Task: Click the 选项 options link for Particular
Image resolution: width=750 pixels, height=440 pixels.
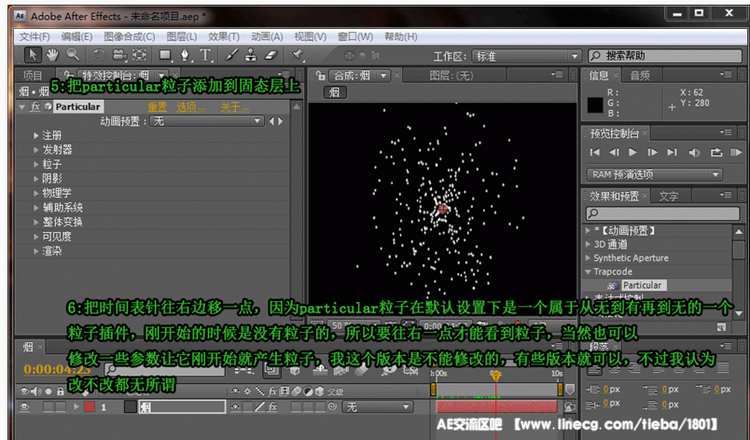Action: 190,107
